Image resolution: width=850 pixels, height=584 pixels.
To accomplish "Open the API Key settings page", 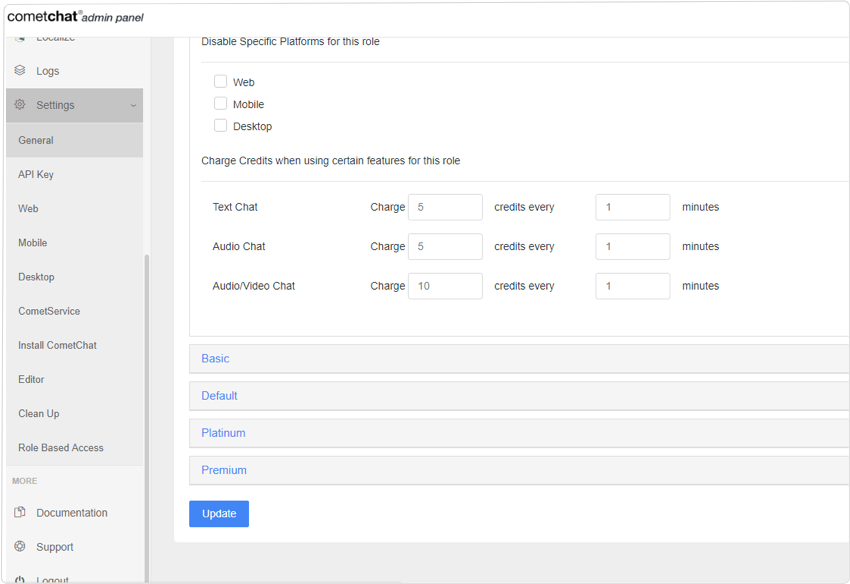I will point(36,174).
